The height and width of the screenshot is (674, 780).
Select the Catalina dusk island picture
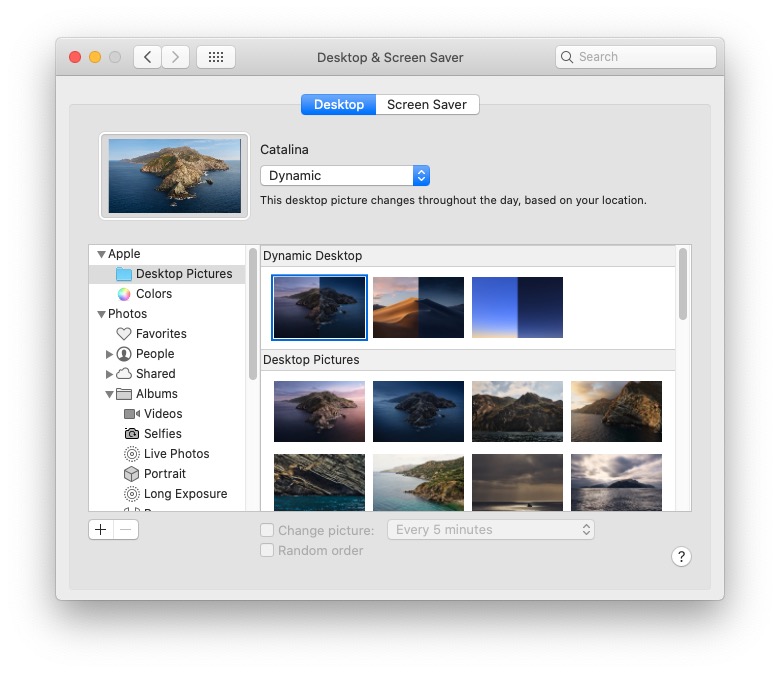pos(319,411)
